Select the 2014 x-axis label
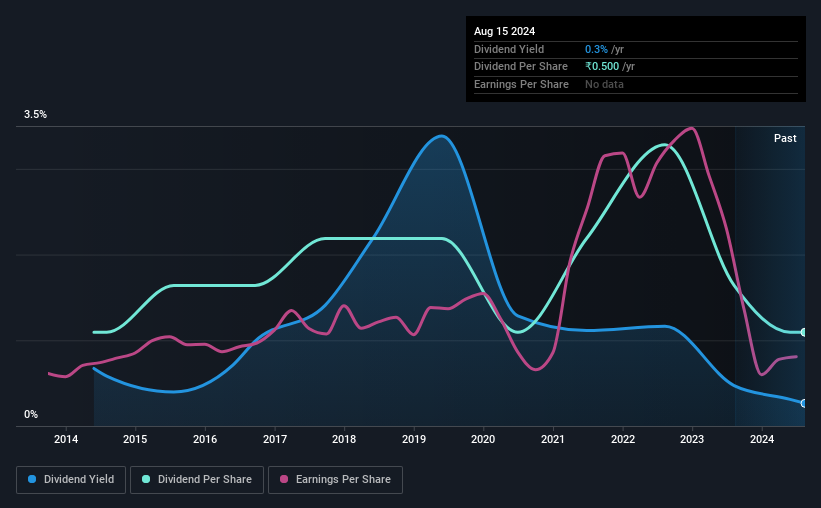This screenshot has height=508, width=821. tap(66, 439)
